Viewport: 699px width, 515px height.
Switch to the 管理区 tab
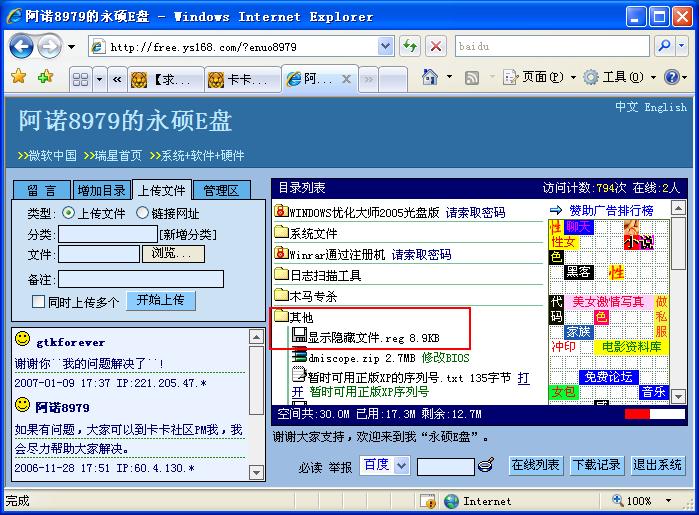click(221, 190)
